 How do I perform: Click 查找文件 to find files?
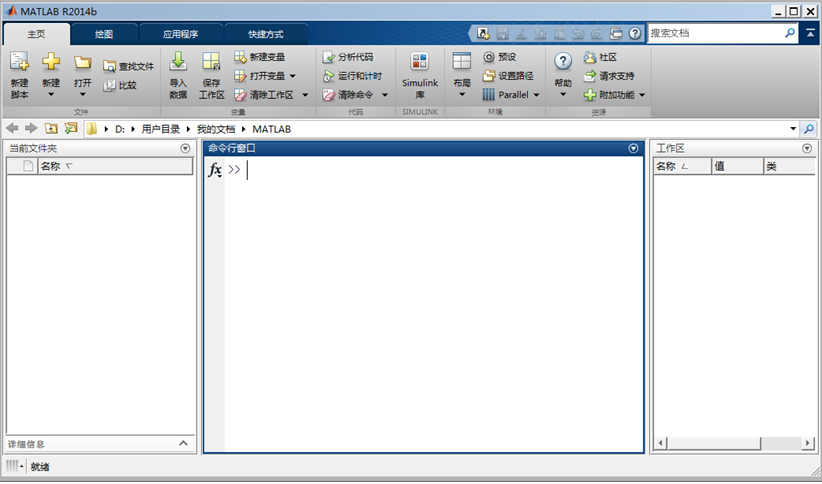pyautogui.click(x=128, y=66)
